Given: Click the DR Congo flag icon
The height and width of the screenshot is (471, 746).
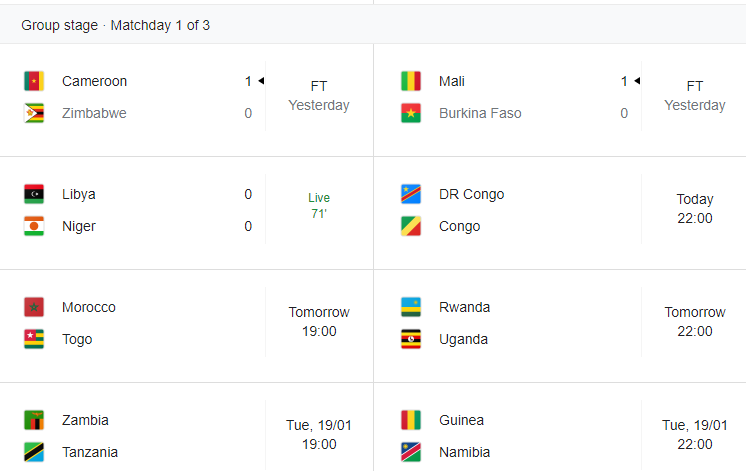Looking at the screenshot, I should pos(411,194).
